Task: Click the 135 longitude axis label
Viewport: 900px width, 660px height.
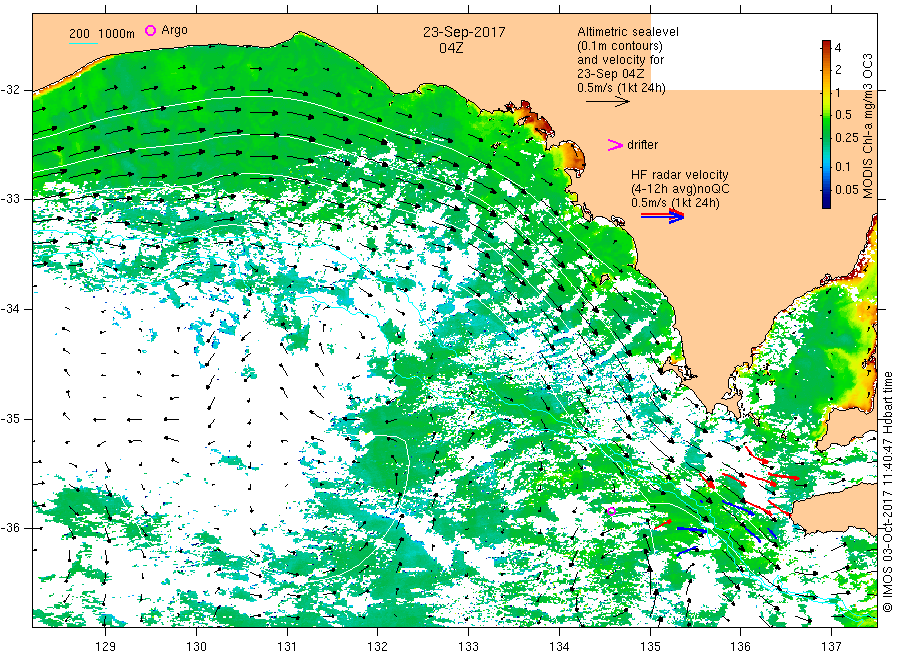Action: [650, 647]
